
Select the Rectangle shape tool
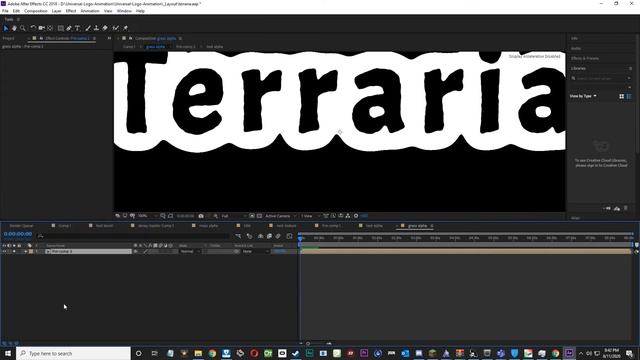[x=60, y=28]
